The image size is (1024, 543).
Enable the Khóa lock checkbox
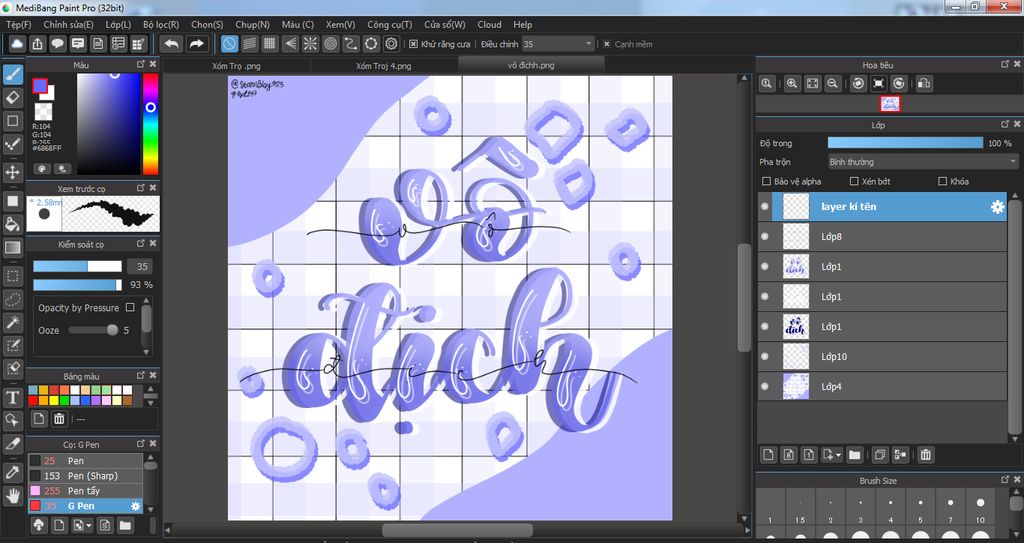942,181
